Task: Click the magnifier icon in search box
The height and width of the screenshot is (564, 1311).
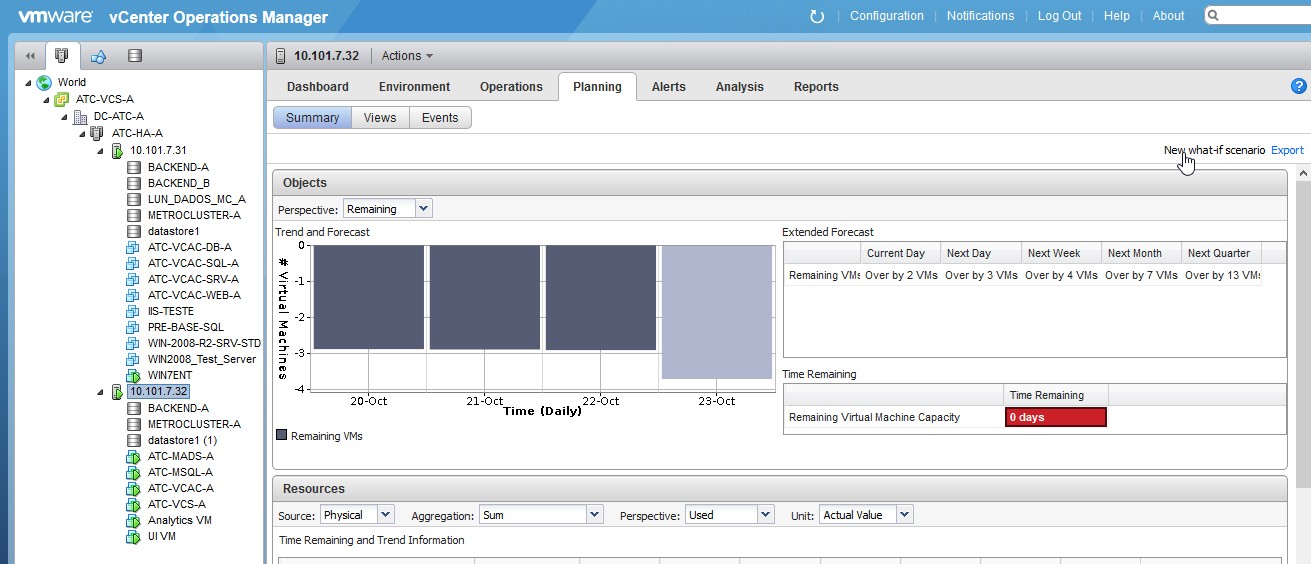Action: tap(1213, 16)
